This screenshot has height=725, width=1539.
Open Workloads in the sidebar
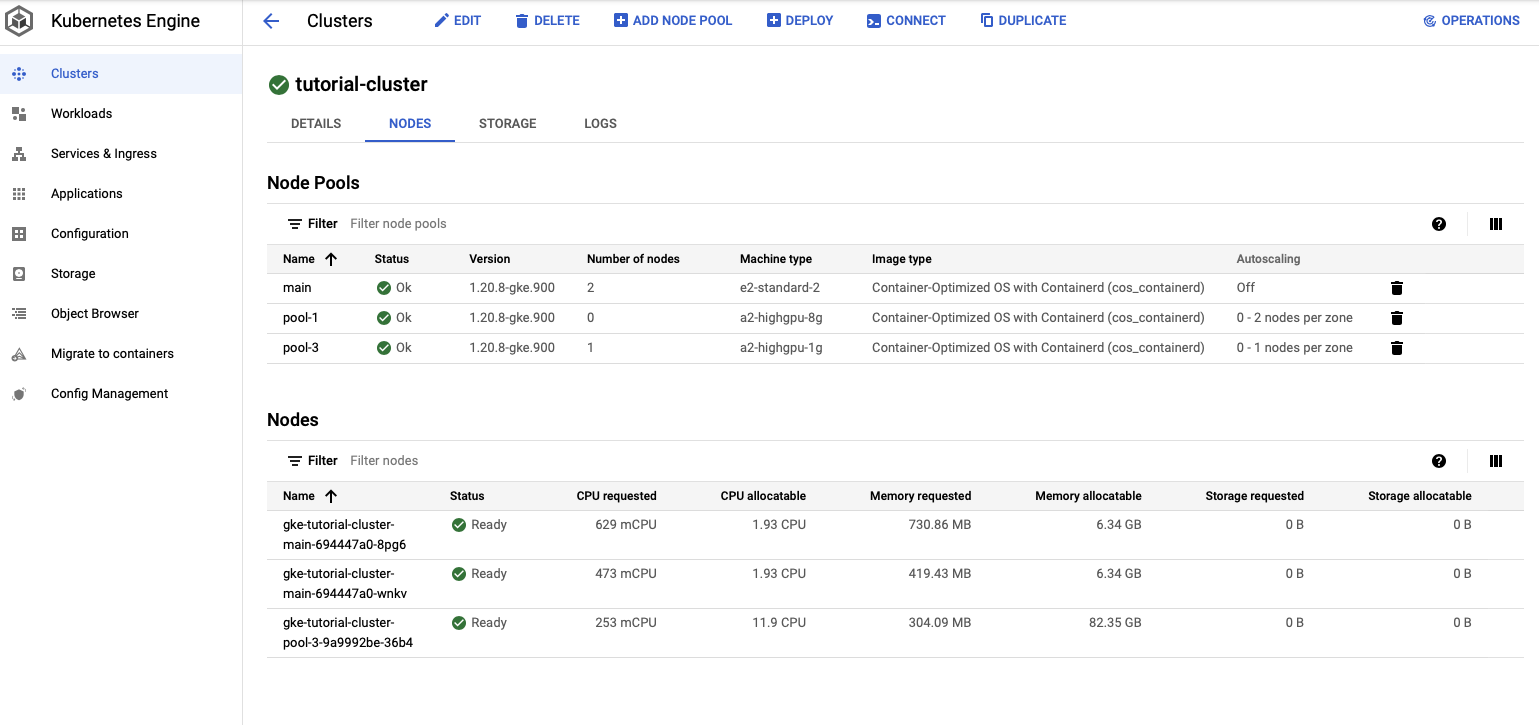(x=82, y=114)
